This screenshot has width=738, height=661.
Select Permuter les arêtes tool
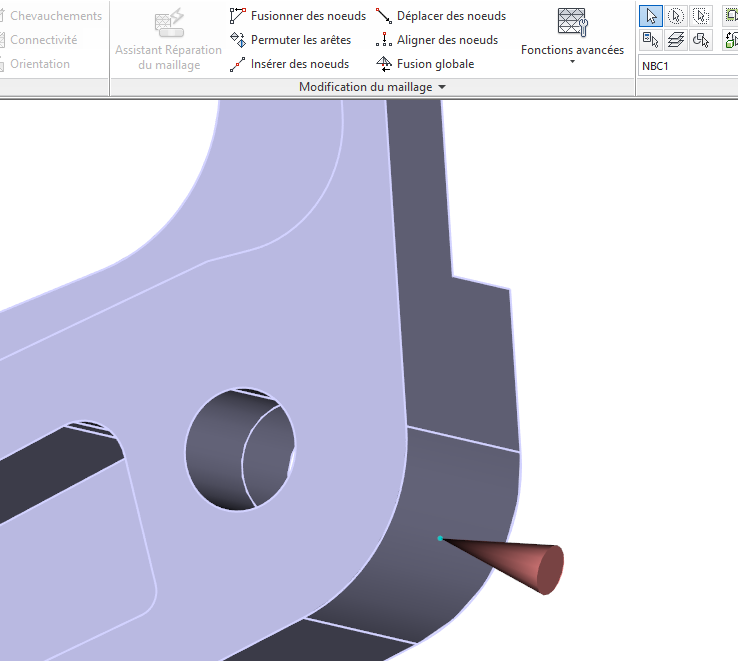tap(290, 40)
